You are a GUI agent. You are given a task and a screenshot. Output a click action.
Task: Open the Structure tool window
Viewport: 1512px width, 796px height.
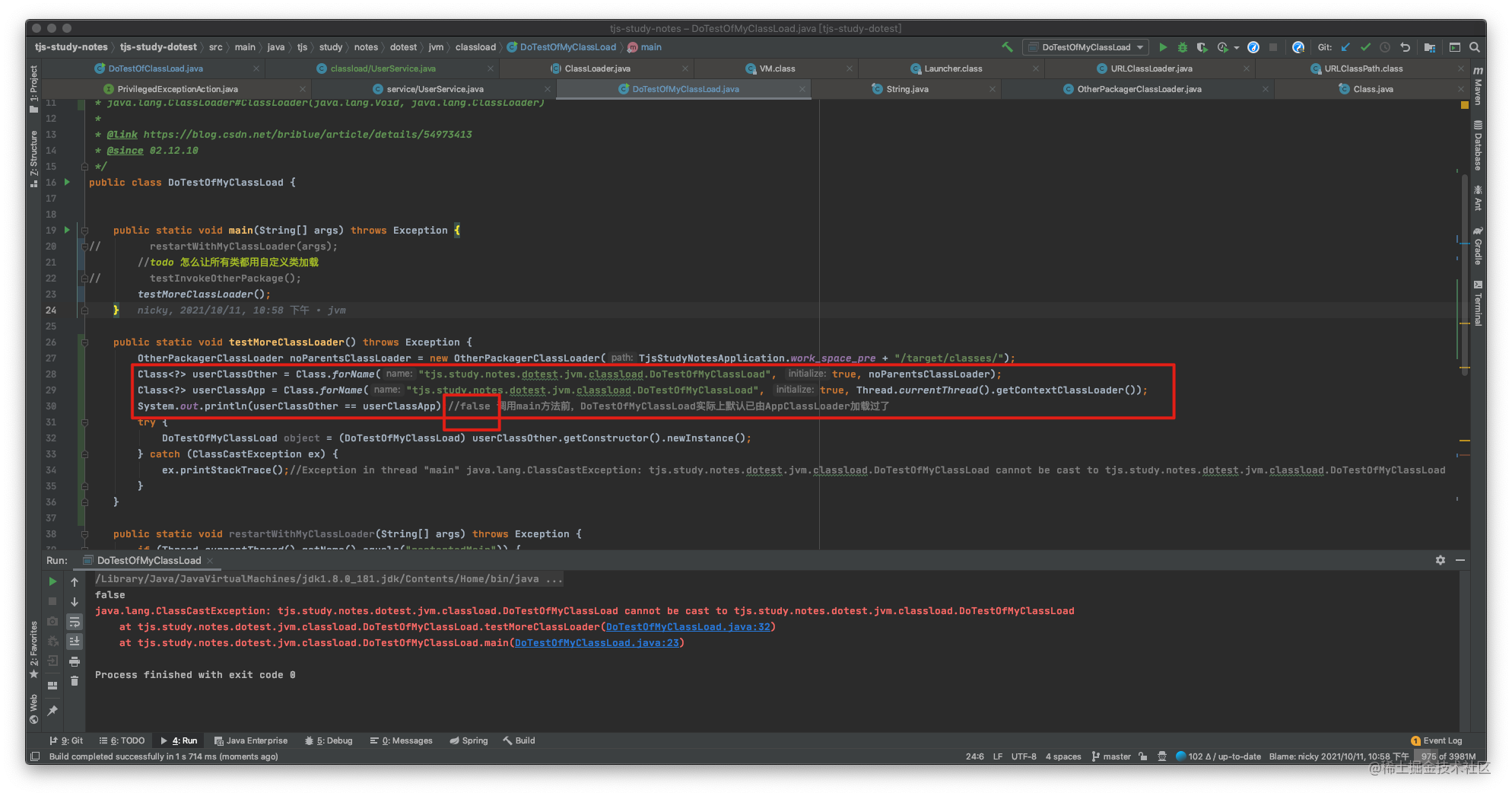(x=33, y=158)
